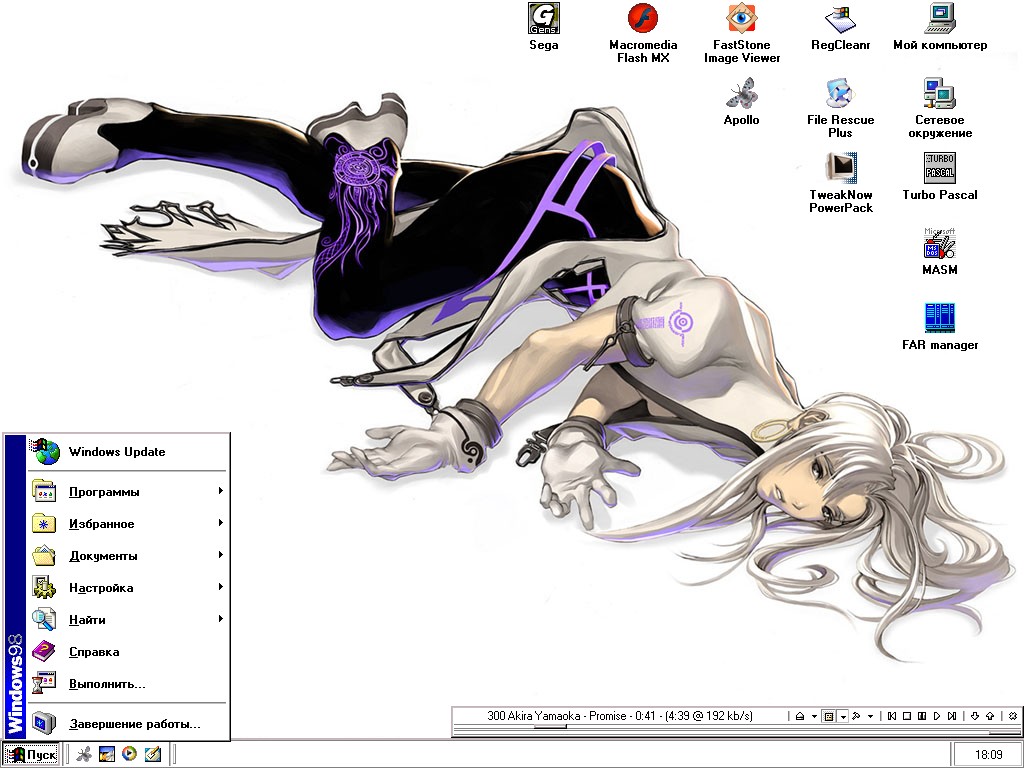Open the FAR manager desktop icon

pos(939,318)
